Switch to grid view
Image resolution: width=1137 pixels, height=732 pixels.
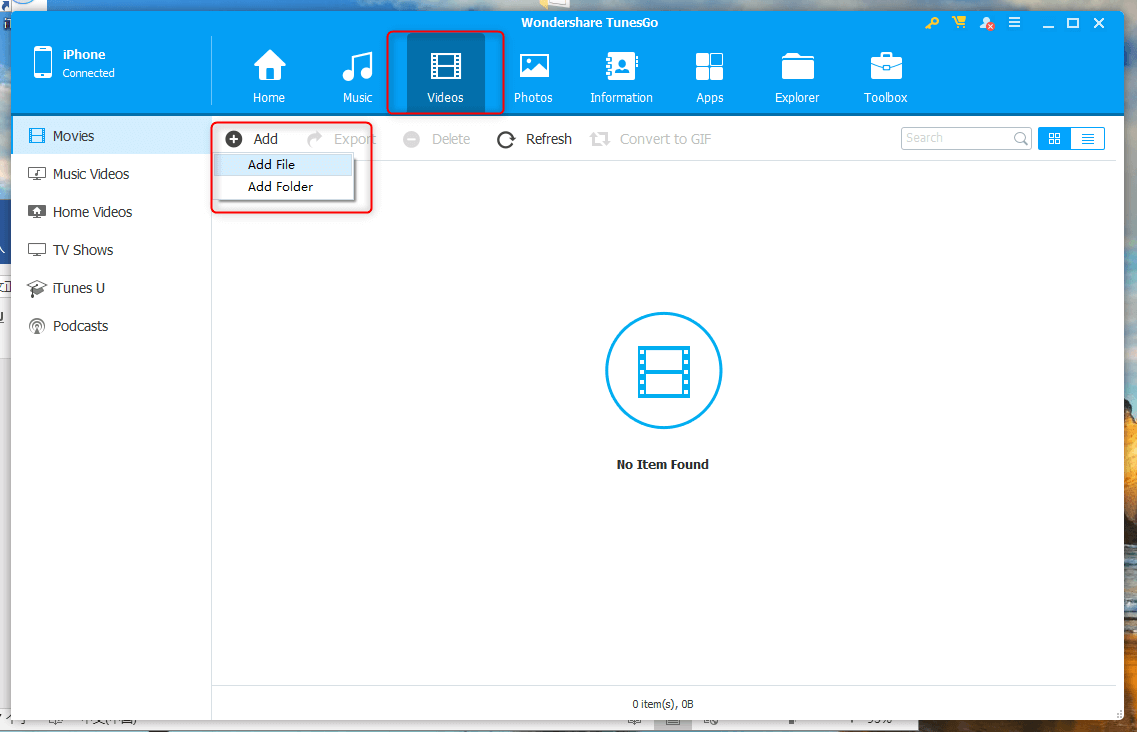[x=1054, y=139]
